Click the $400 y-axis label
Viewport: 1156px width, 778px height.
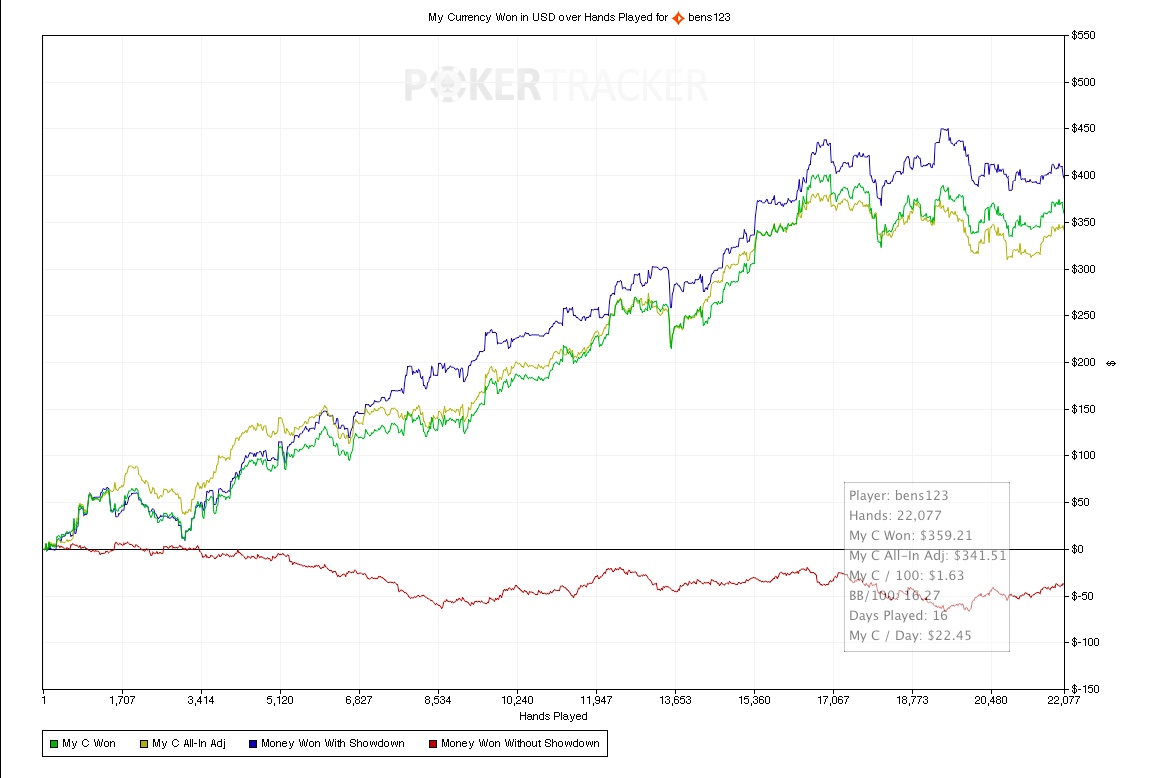(1083, 176)
